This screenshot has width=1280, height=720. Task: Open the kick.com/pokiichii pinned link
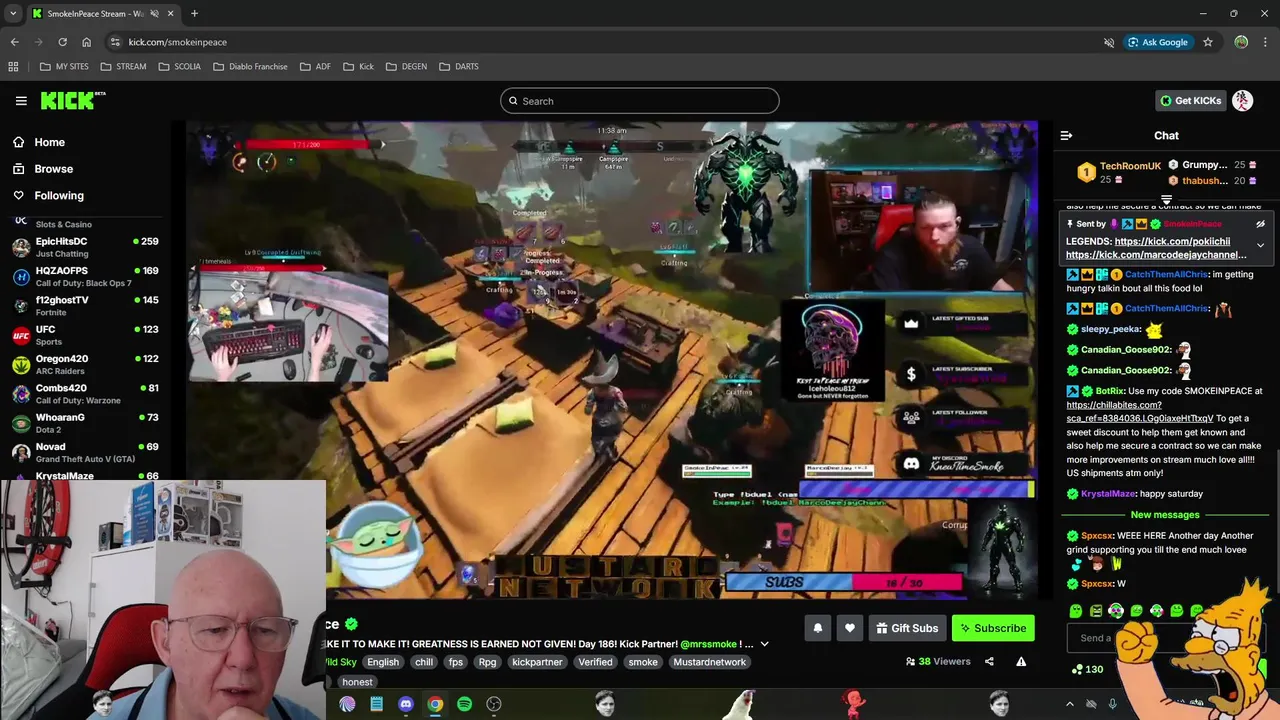[1172, 242]
